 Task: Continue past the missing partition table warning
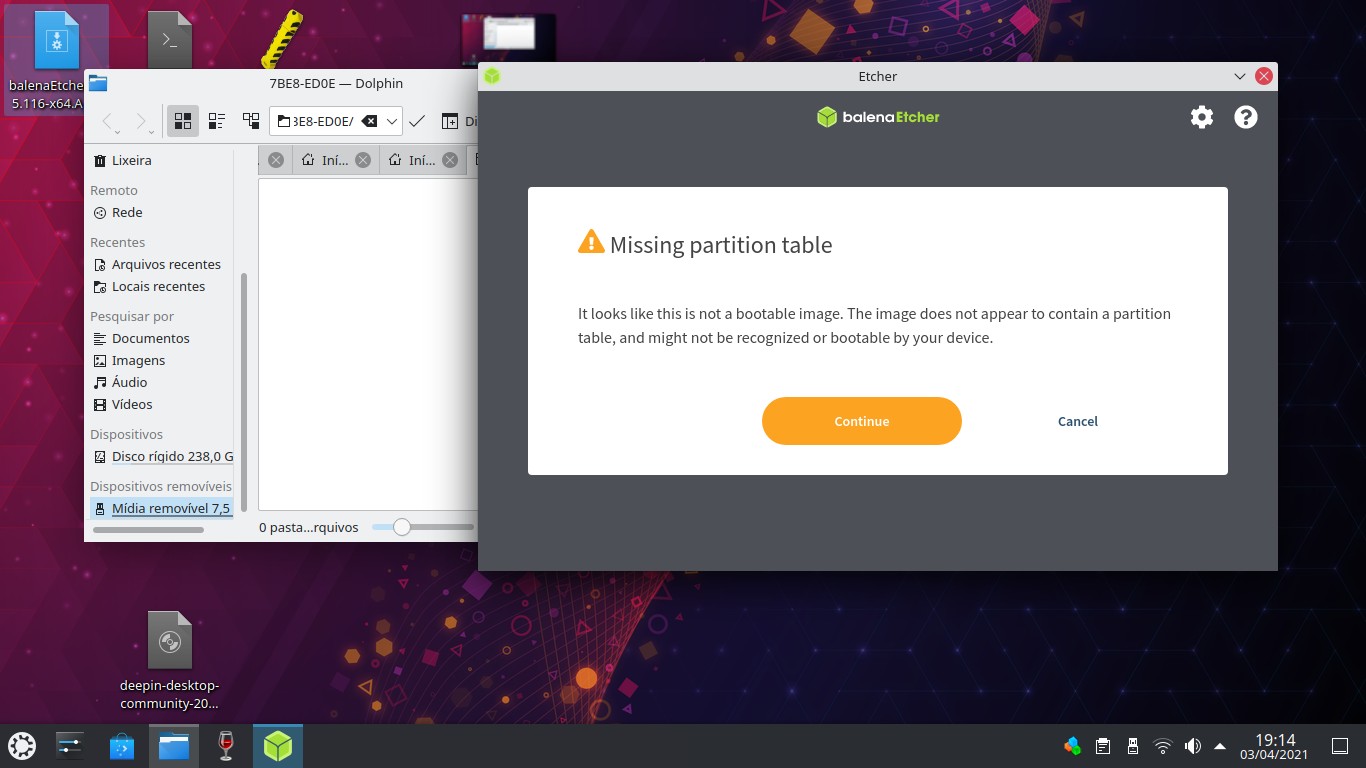pos(862,421)
